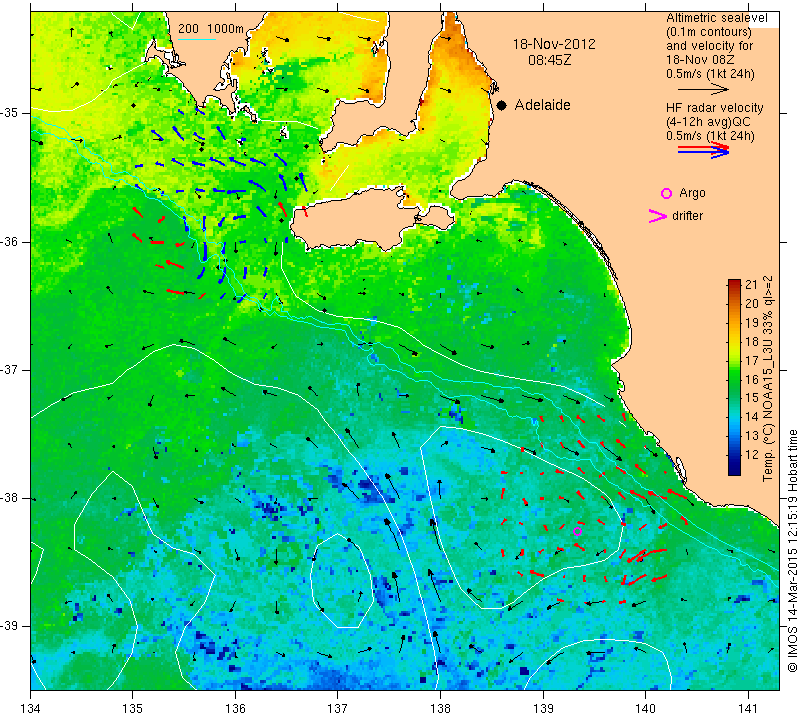Click the 'HF radar velocity' legend text
This screenshot has width=800, height=720.
click(715, 108)
